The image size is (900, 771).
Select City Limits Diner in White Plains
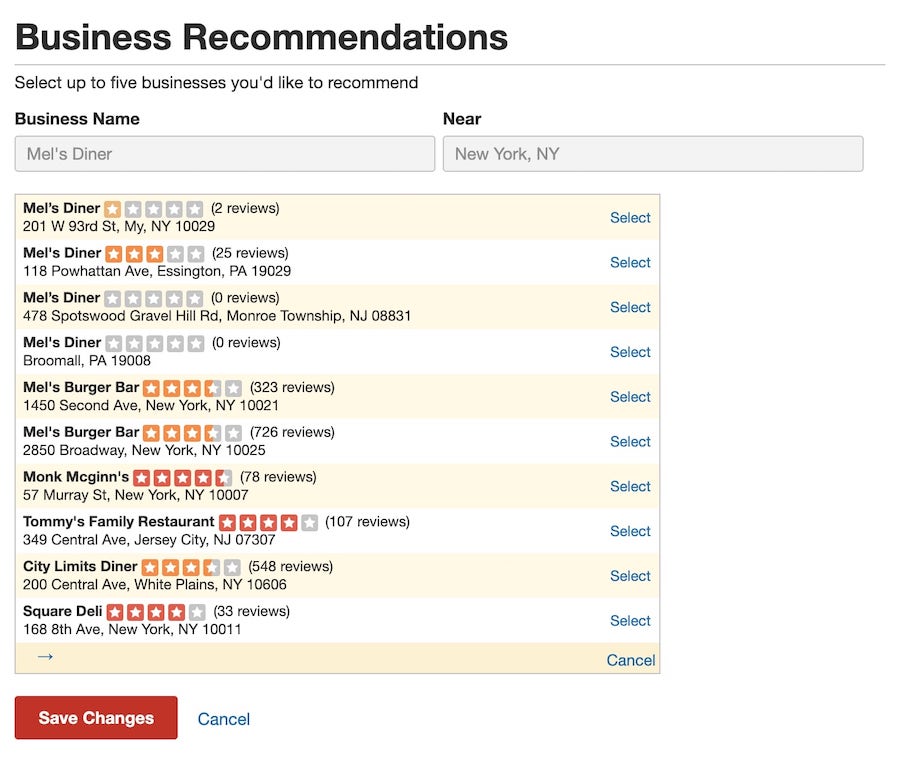coord(630,576)
